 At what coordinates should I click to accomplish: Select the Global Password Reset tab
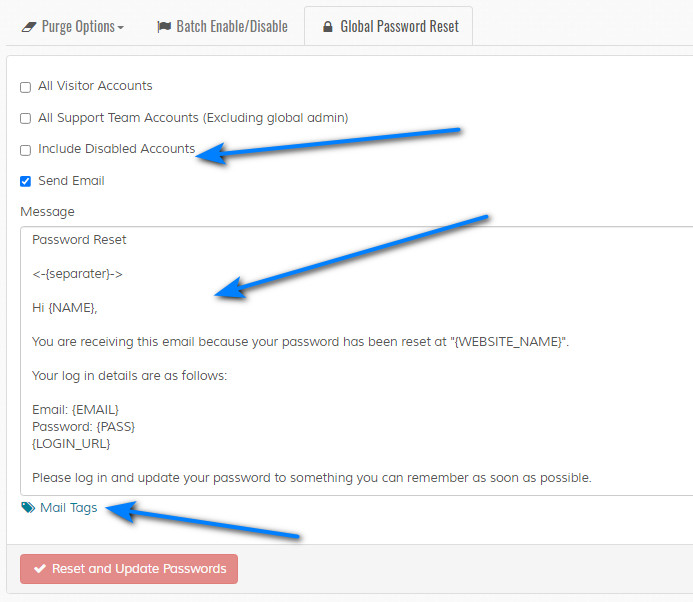pos(388,27)
